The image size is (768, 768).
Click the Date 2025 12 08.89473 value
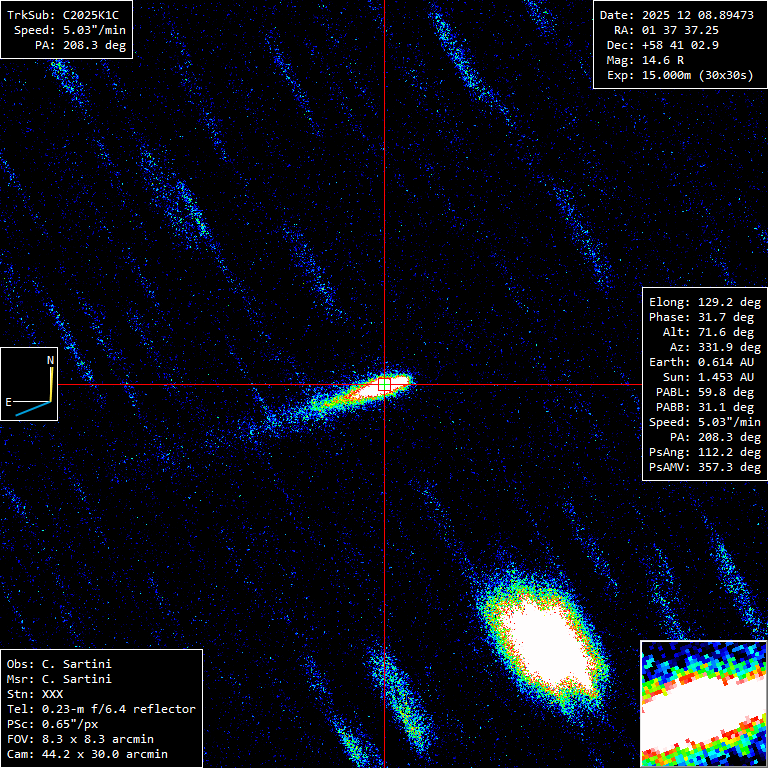pyautogui.click(x=676, y=15)
